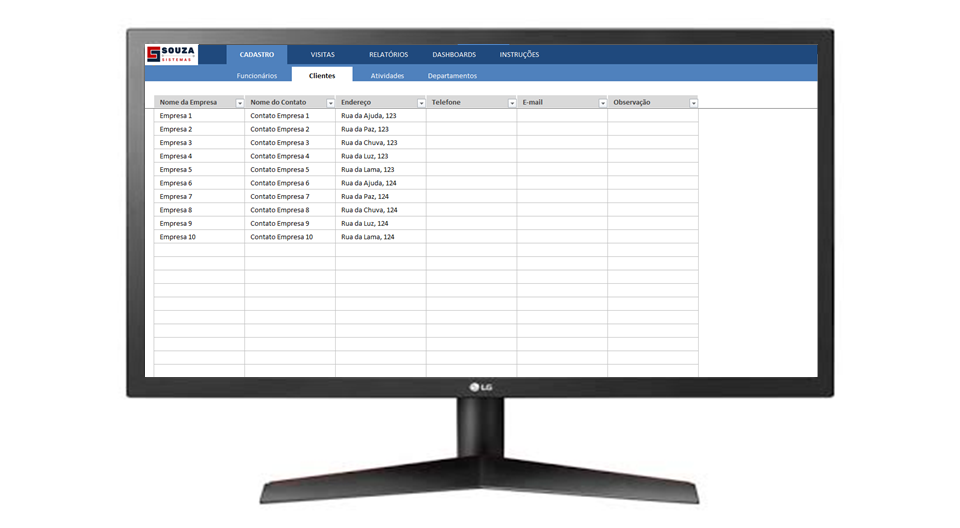This screenshot has height=528, width=960.
Task: Select the Clientes sub-tab
Action: coord(322,75)
